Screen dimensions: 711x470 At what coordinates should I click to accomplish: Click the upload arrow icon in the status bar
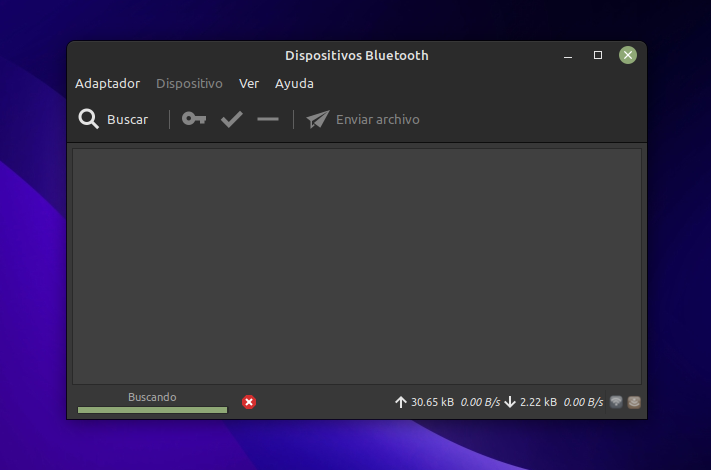(401, 402)
